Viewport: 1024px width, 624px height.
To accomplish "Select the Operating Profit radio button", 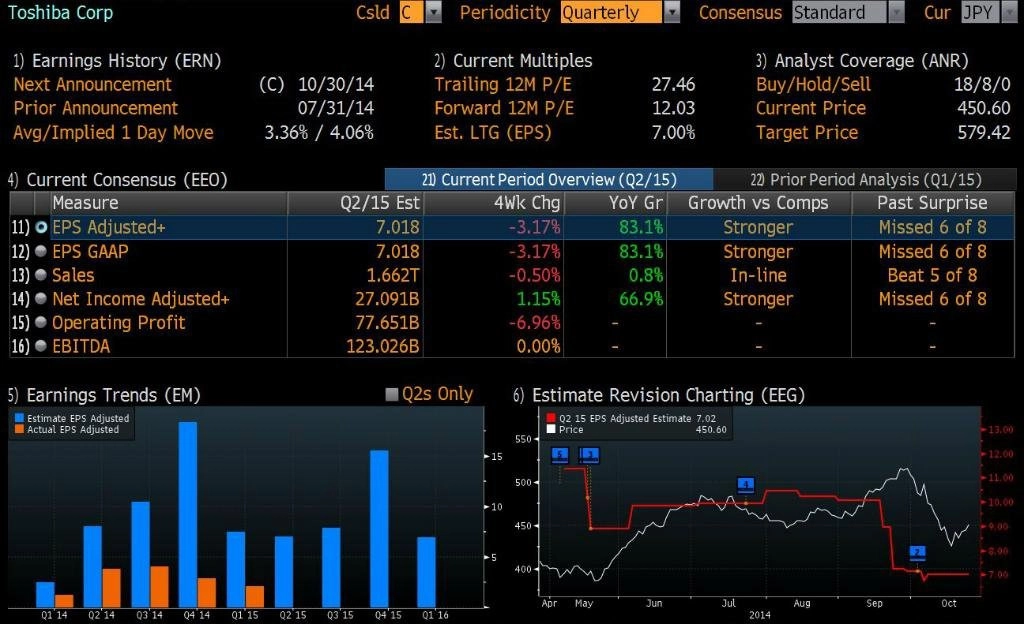I will [x=41, y=322].
